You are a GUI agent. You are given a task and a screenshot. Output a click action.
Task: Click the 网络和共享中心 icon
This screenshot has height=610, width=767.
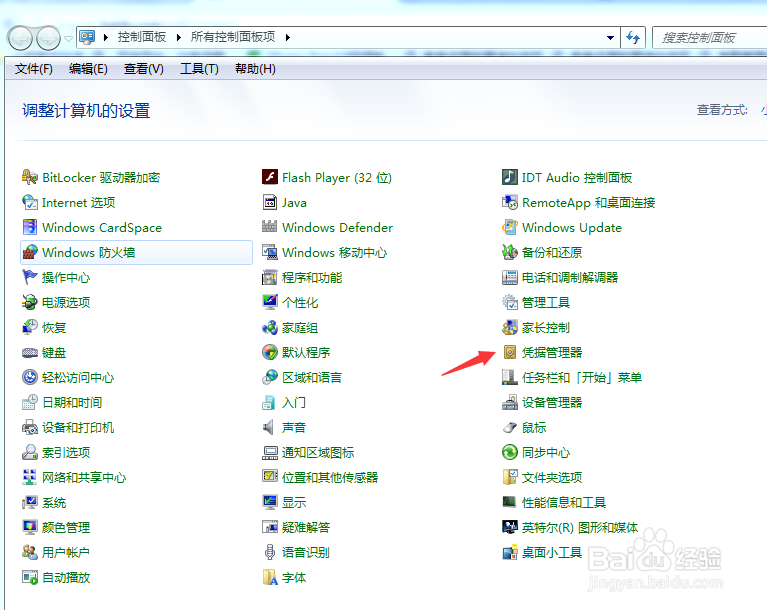coord(30,477)
